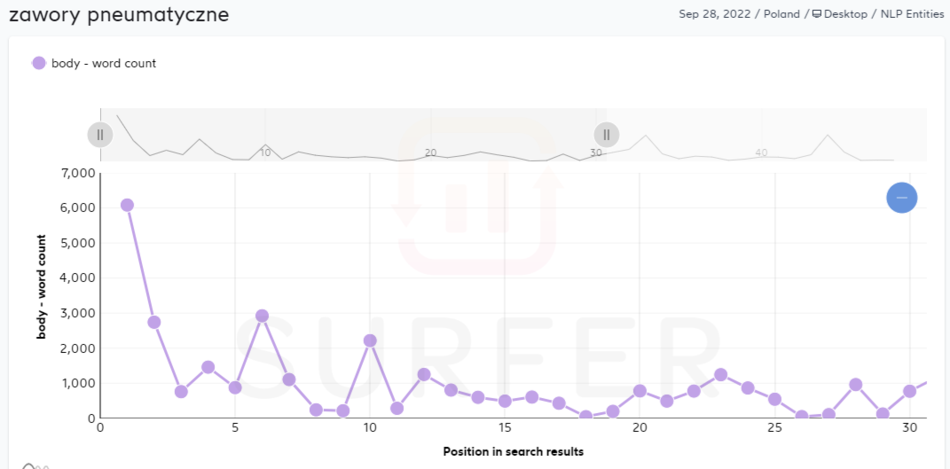950x469 pixels.
Task: Click the left range scrollbar grip handle
Action: 100,135
